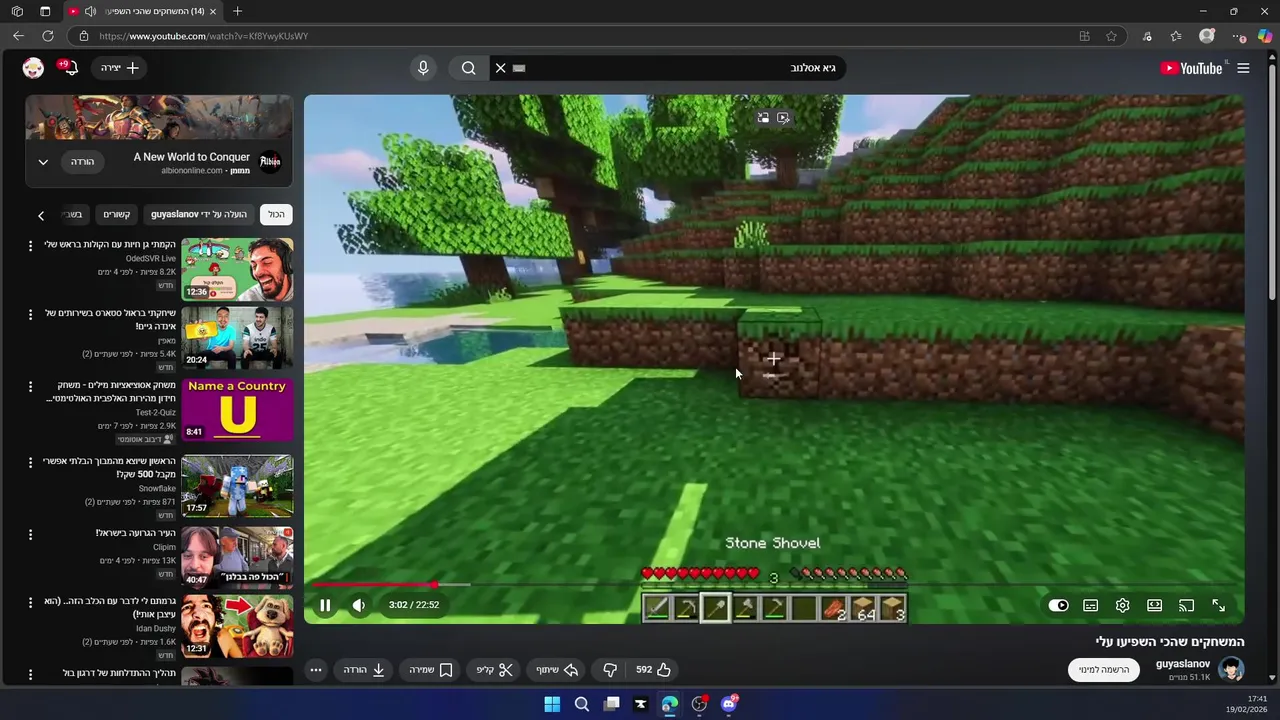The height and width of the screenshot is (720, 1280).
Task: Create a clip with קליפ scissors button
Action: point(495,670)
